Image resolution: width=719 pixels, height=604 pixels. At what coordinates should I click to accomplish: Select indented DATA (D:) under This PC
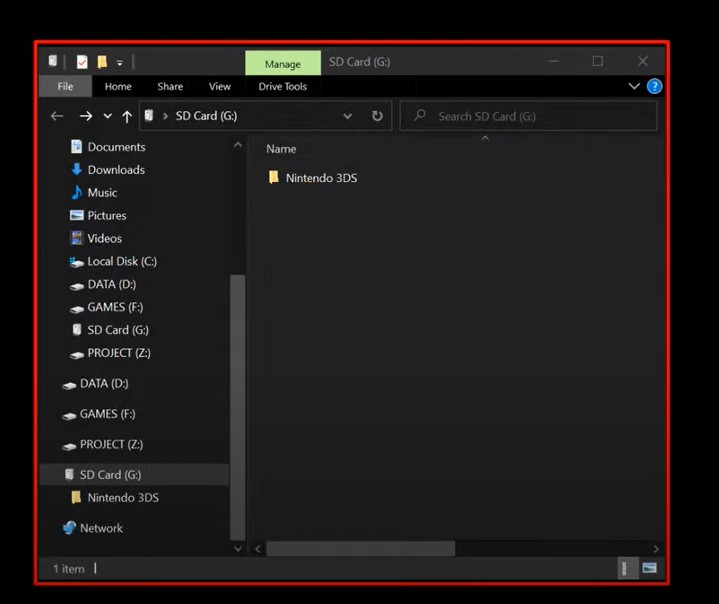pyautogui.click(x=103, y=284)
